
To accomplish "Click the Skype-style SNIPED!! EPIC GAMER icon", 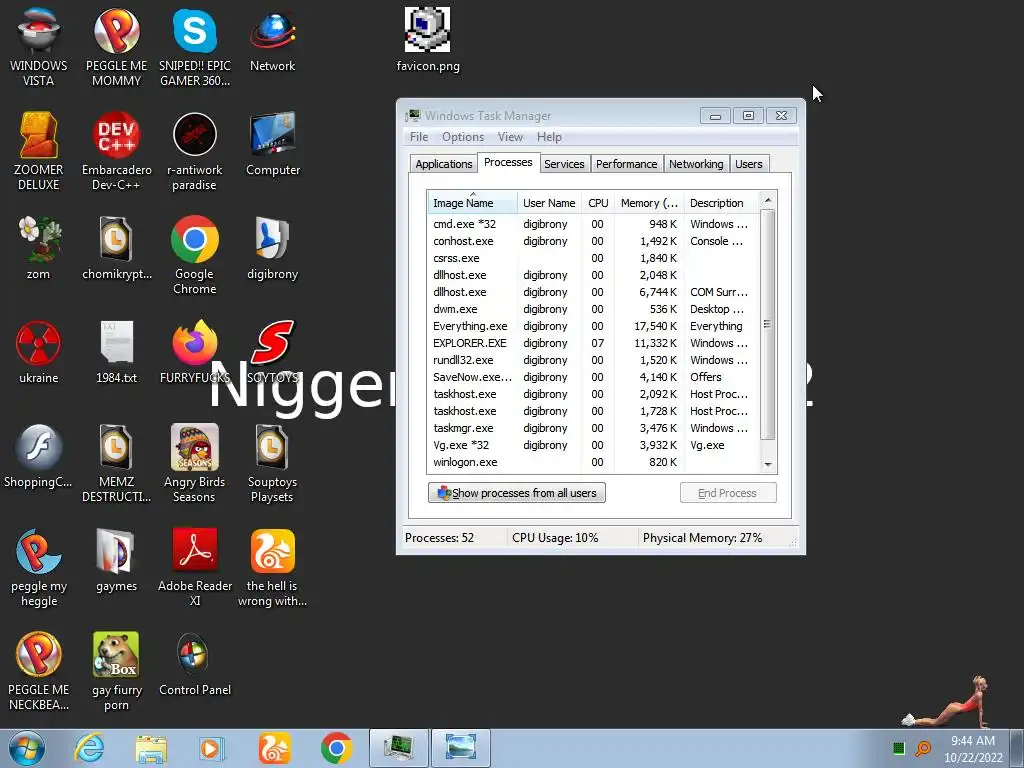I will [x=195, y=47].
